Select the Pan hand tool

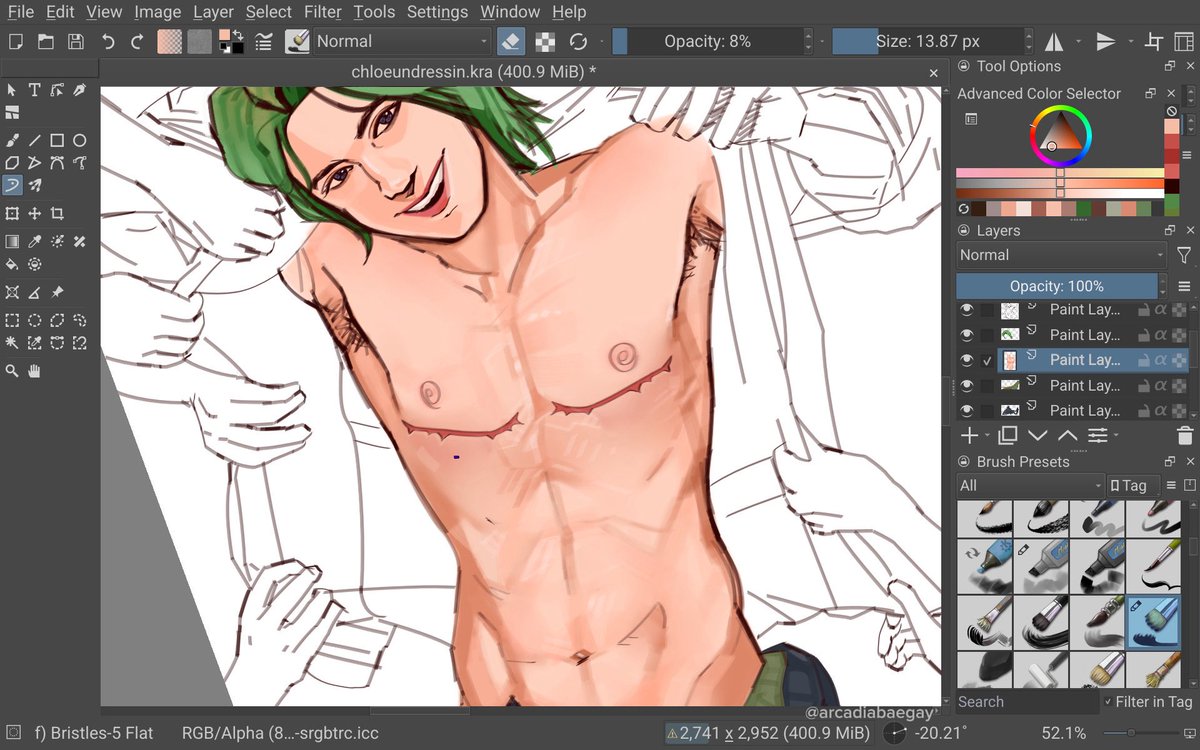[x=34, y=371]
